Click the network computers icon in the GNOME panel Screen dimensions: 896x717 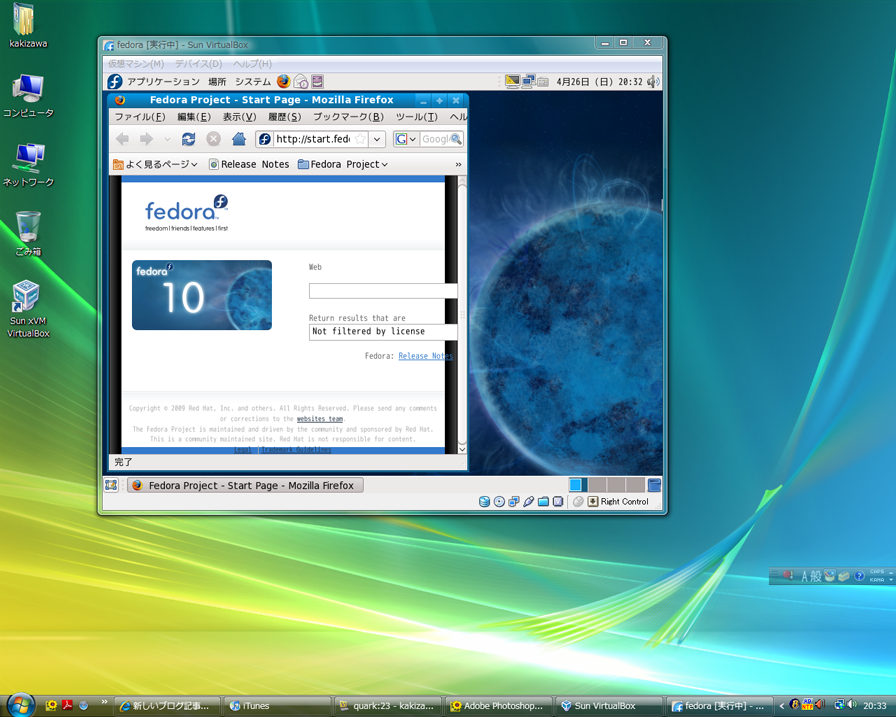[528, 82]
